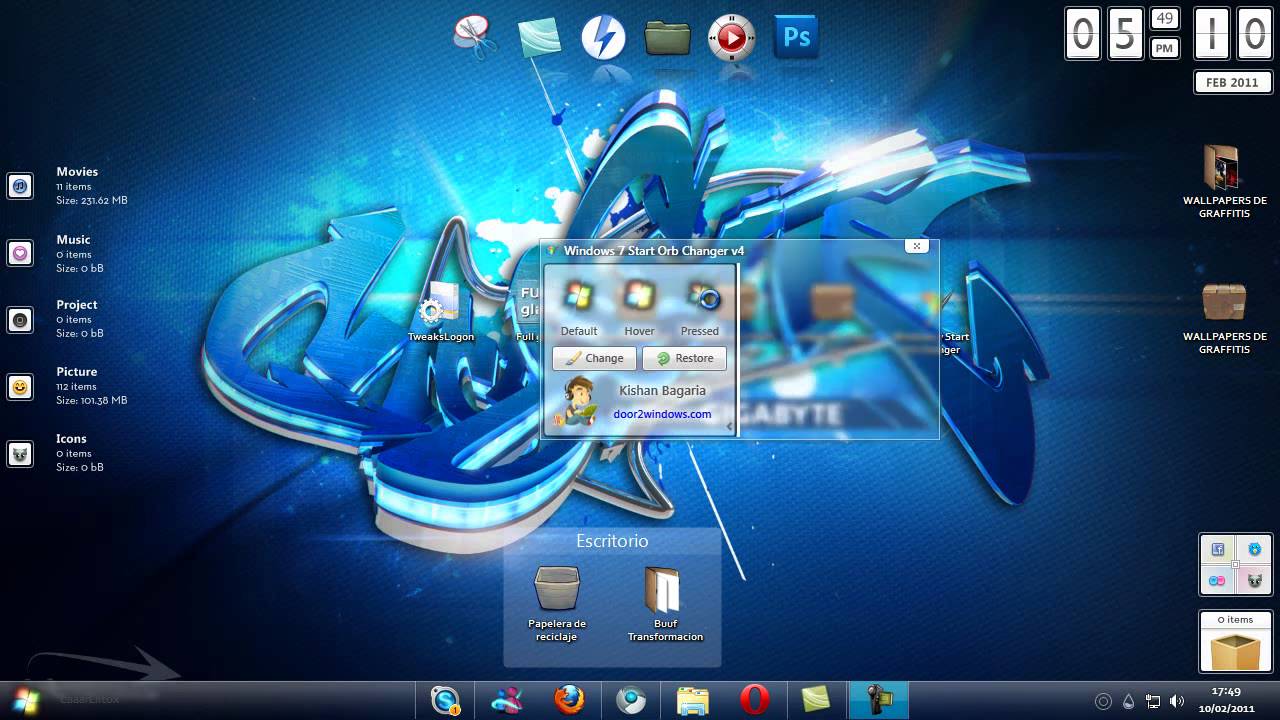The height and width of the screenshot is (720, 1280).
Task: Open the scissors snipping tool dock icon
Action: (476, 38)
